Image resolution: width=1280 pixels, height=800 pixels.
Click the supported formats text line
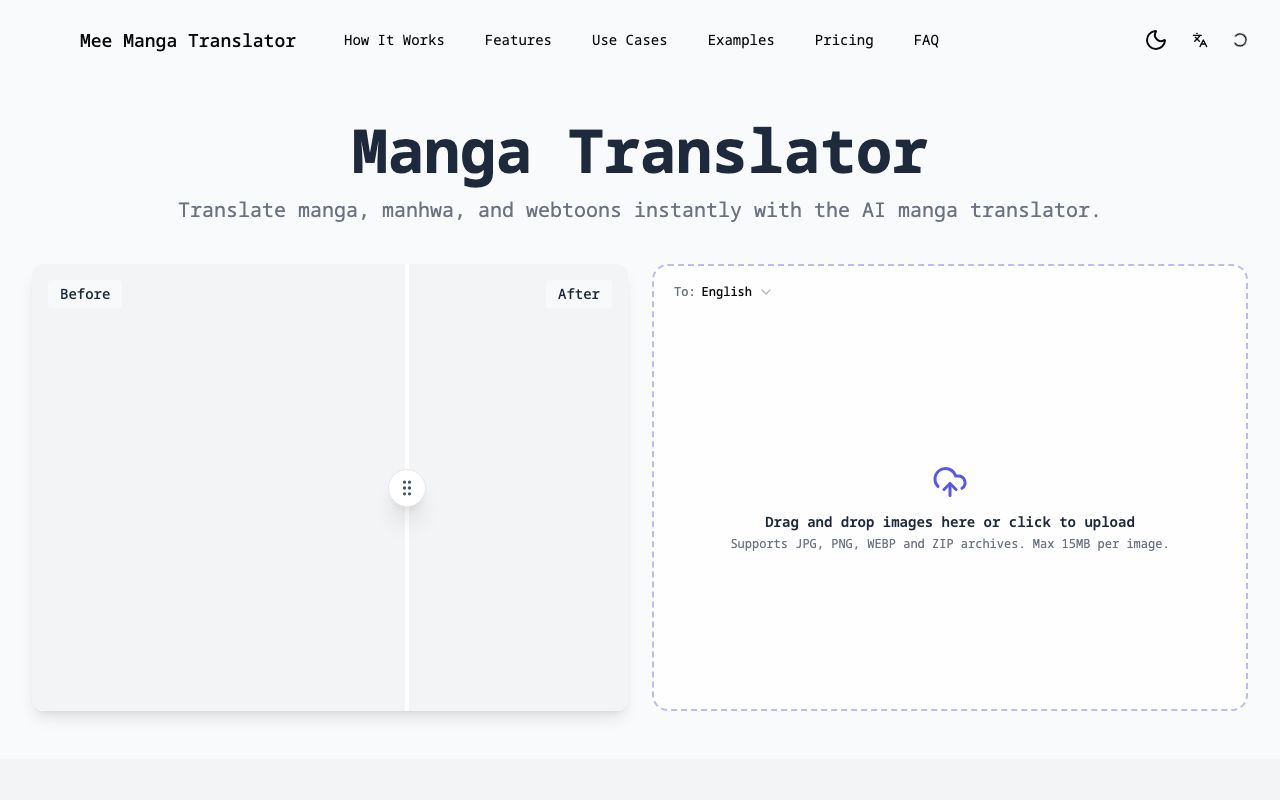coord(950,544)
